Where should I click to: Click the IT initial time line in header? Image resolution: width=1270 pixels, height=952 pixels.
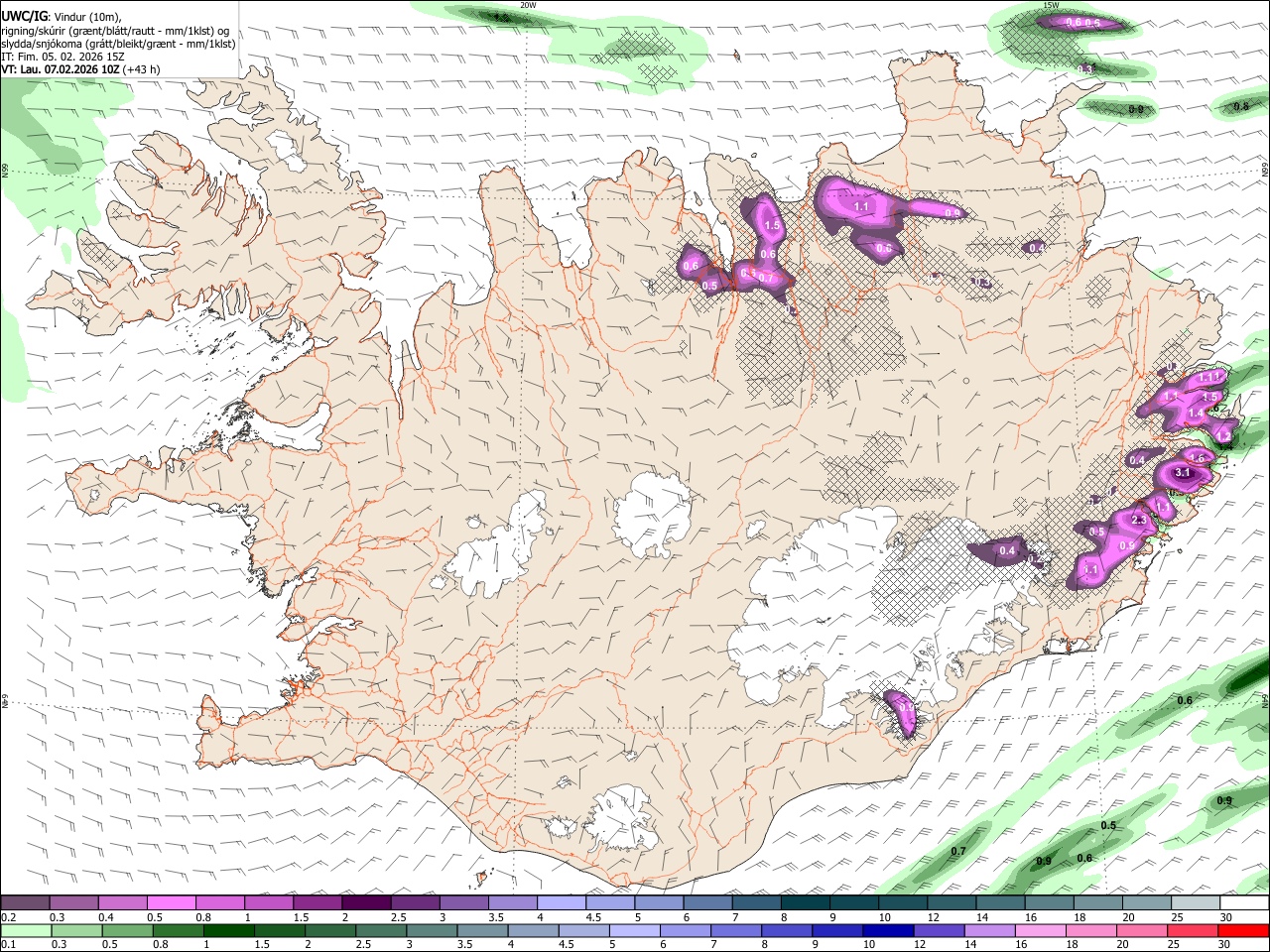[x=62, y=57]
